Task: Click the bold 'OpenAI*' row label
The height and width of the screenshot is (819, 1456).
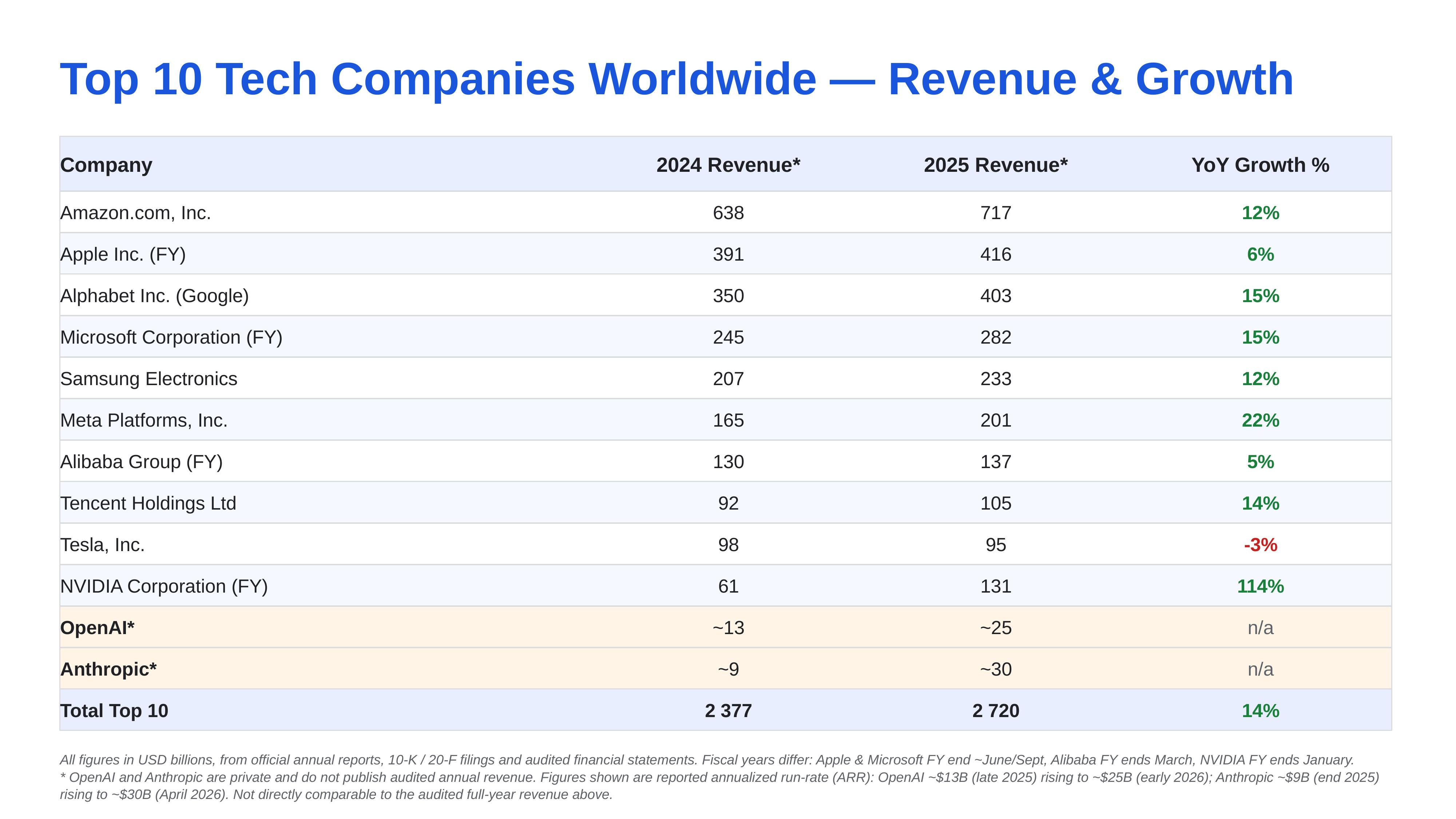Action: 97,628
